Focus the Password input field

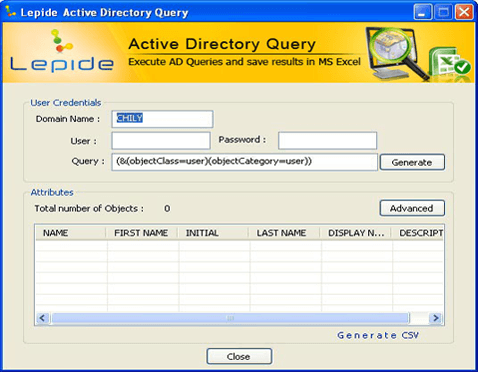pos(328,141)
